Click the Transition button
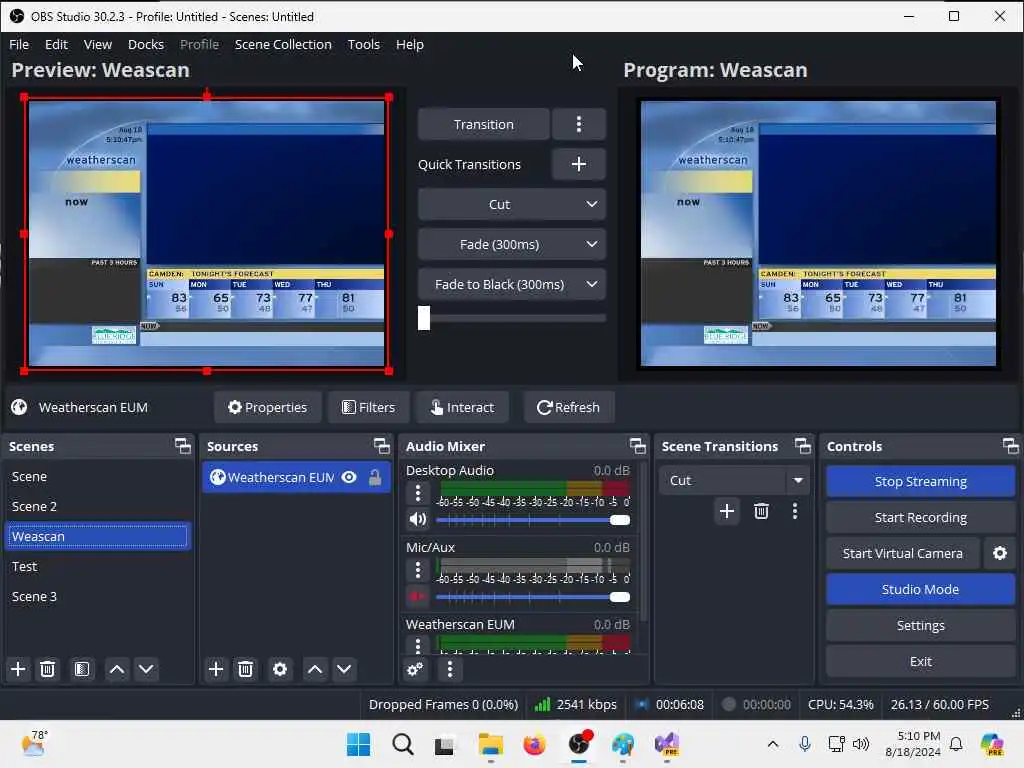The height and width of the screenshot is (768, 1024). (x=483, y=124)
